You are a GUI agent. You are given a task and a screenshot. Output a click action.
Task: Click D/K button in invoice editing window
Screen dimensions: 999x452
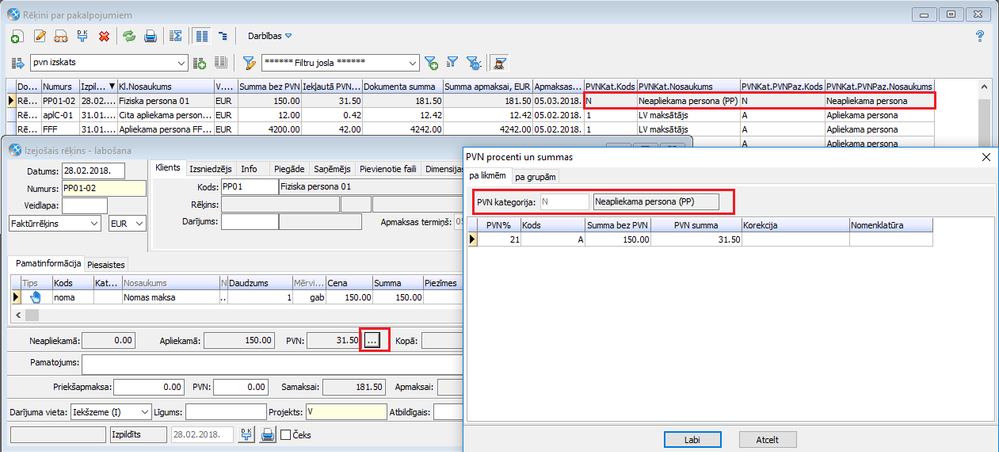(247, 435)
